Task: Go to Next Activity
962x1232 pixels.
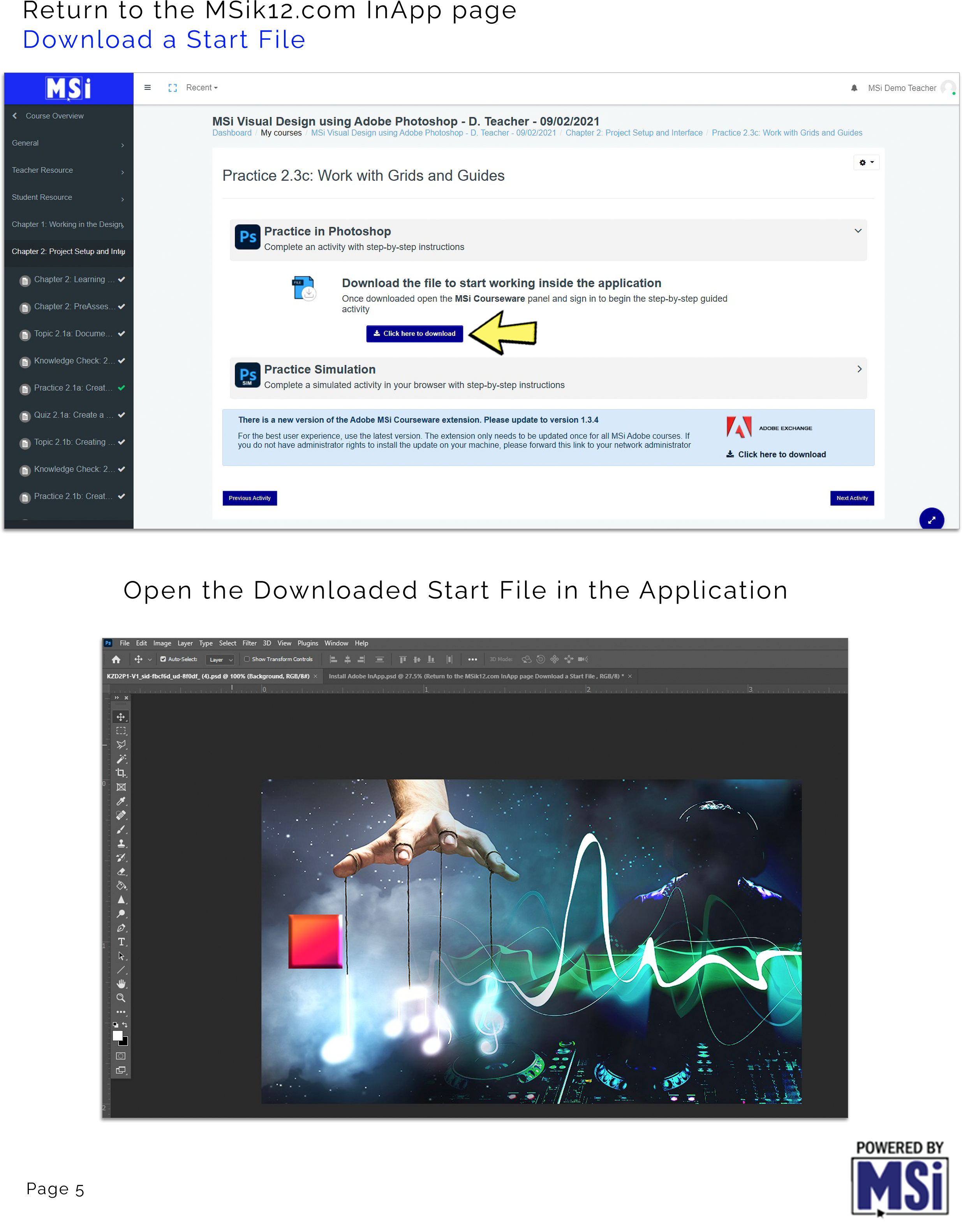Action: (851, 498)
